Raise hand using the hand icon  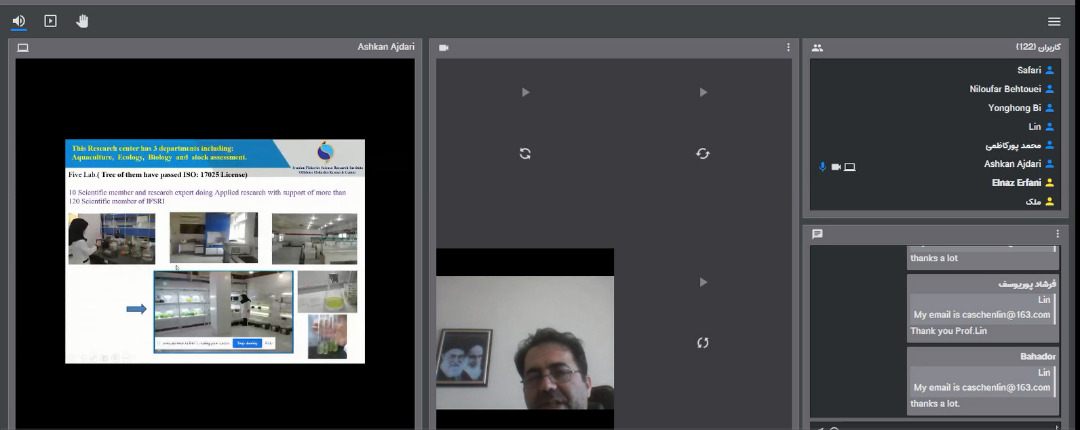pyautogui.click(x=82, y=21)
